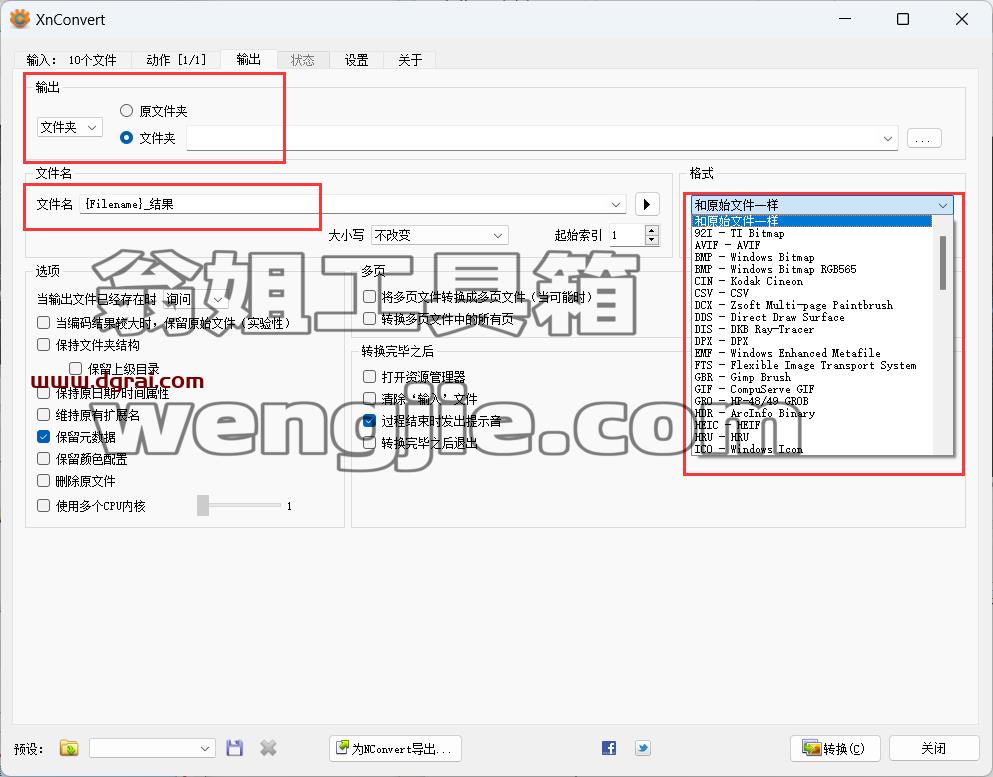Choose CSV - CSV format
Viewport: 993px width, 777px height.
(812, 293)
